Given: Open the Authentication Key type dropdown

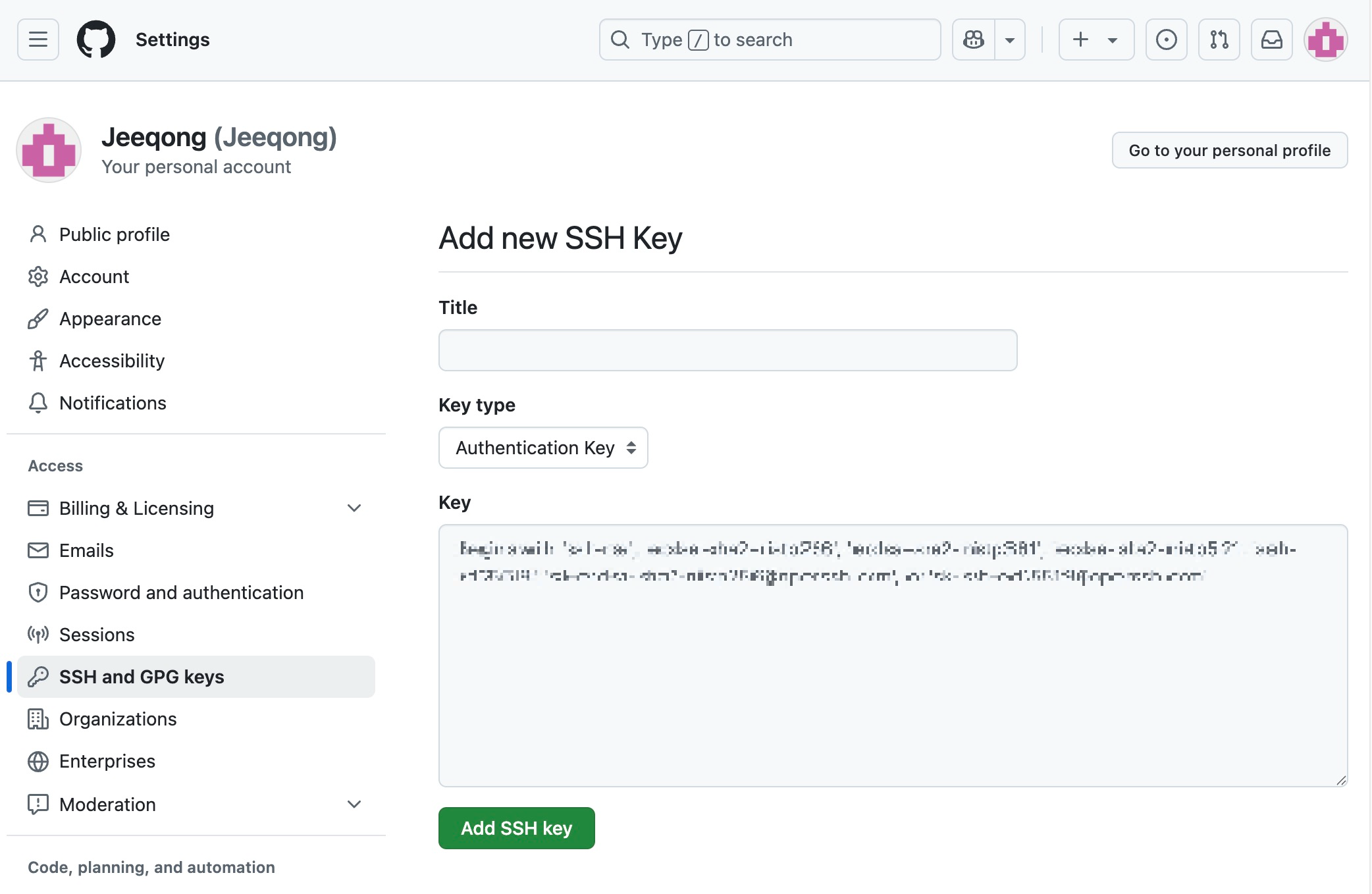Looking at the screenshot, I should (543, 448).
